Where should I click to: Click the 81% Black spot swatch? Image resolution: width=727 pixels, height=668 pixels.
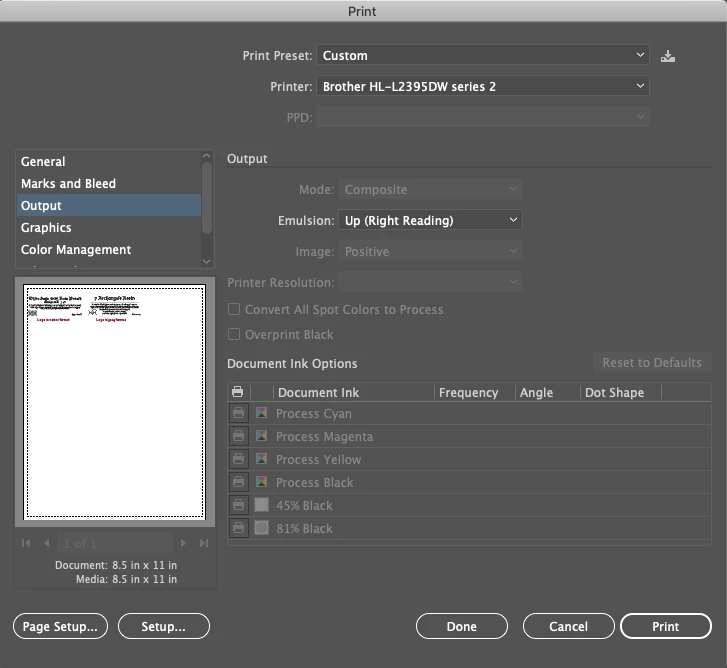(261, 527)
